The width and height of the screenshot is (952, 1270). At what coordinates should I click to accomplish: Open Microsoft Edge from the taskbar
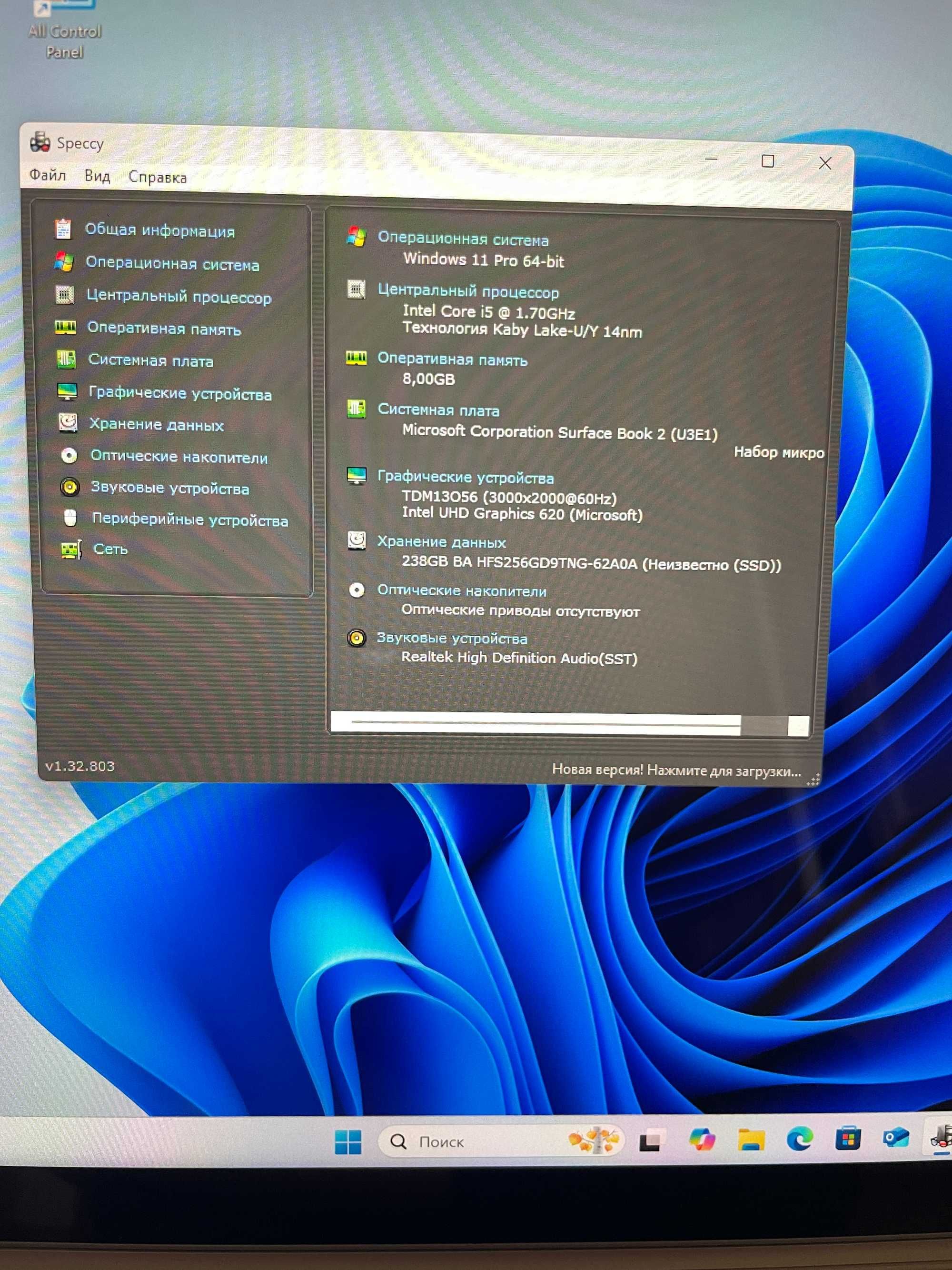click(x=799, y=1138)
